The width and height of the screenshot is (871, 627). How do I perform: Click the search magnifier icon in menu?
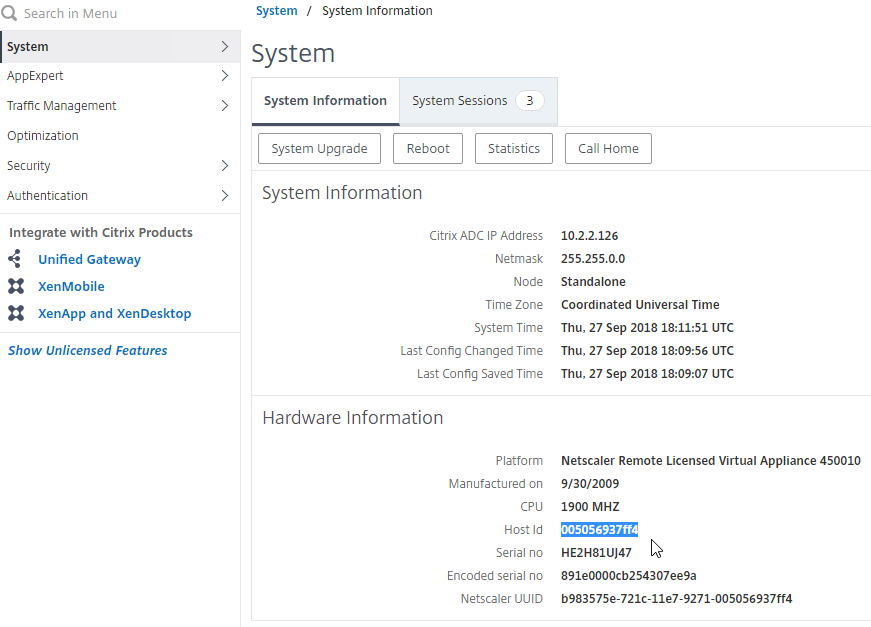[9, 13]
